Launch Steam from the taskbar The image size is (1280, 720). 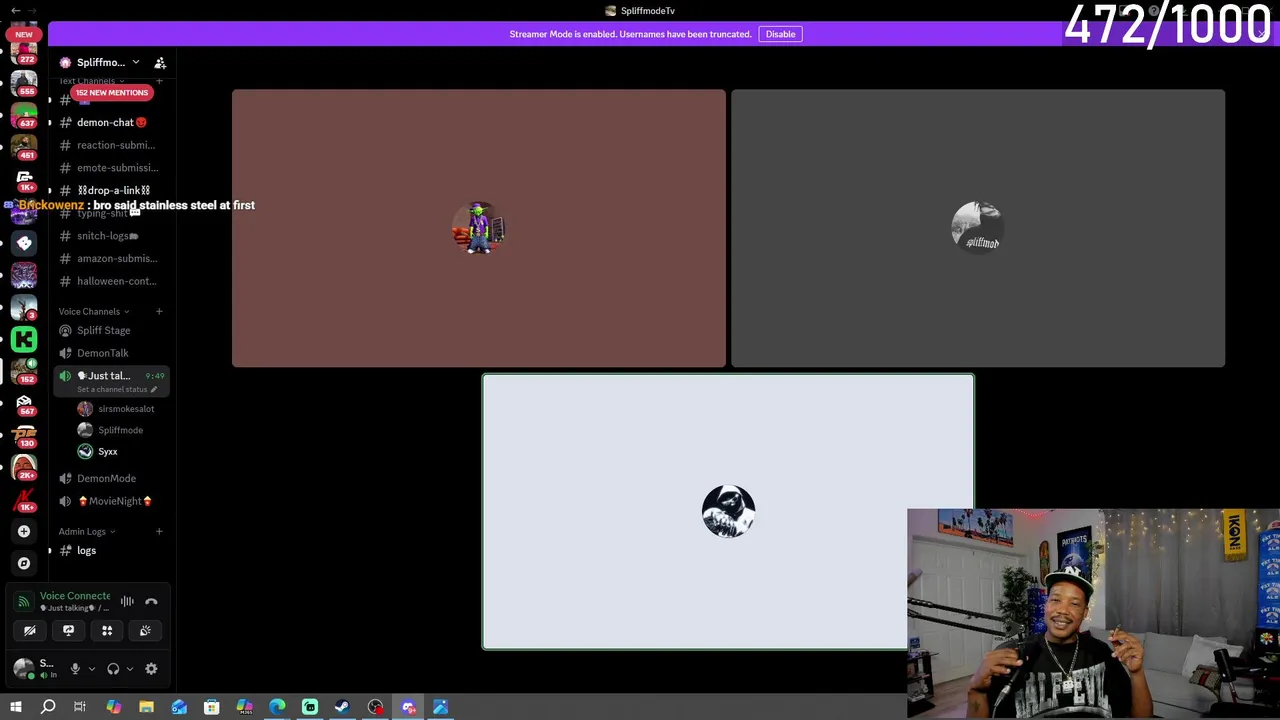click(342, 707)
